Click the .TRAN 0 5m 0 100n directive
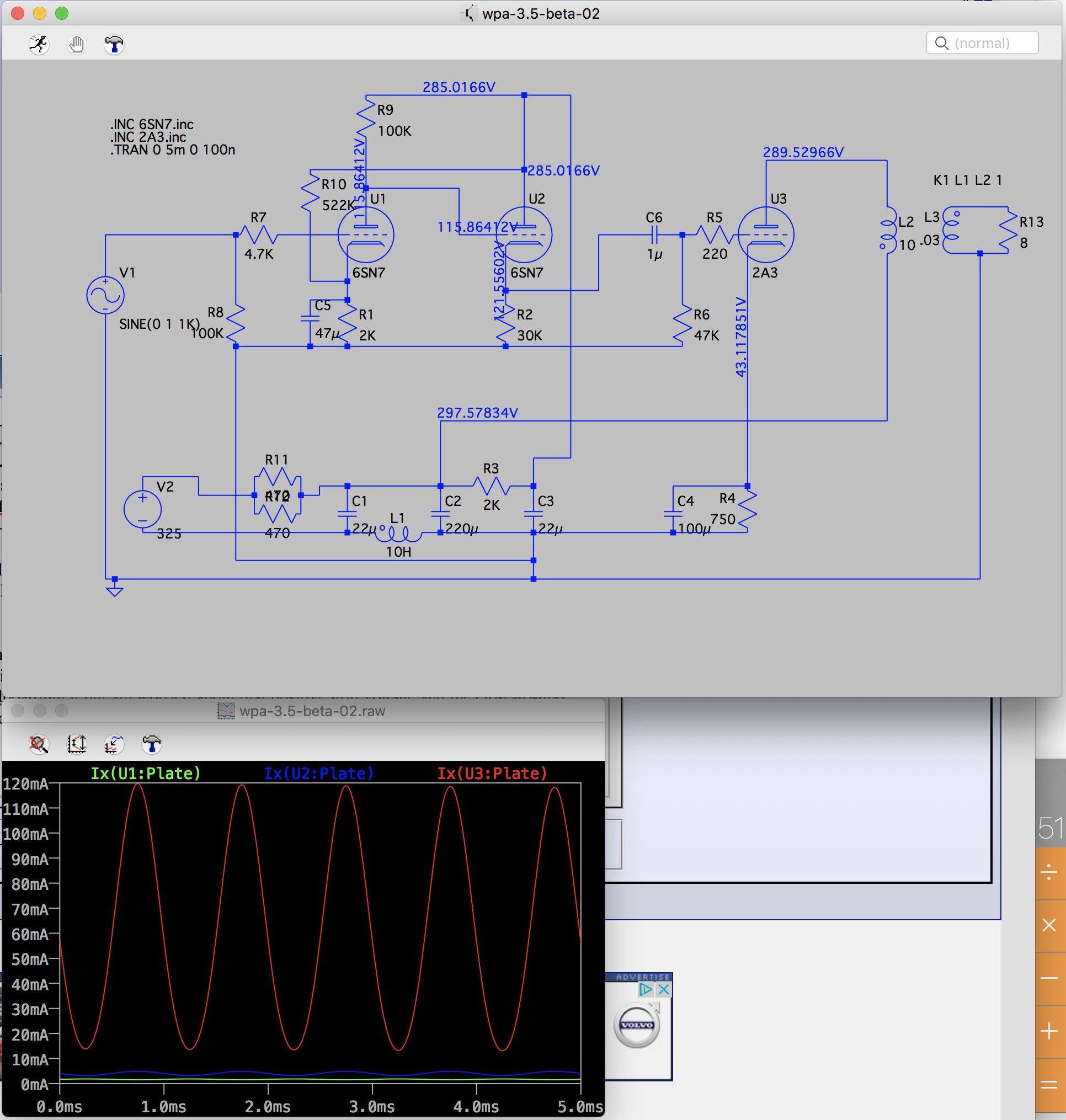Viewport: 1066px width, 1120px height. click(173, 150)
